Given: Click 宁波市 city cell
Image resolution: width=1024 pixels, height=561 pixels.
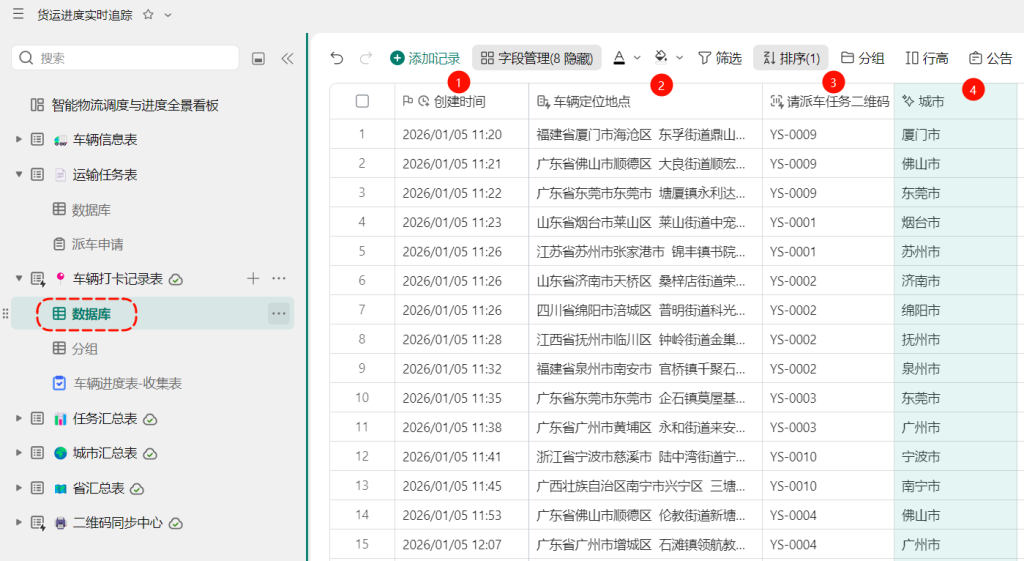Looking at the screenshot, I should pos(955,457).
